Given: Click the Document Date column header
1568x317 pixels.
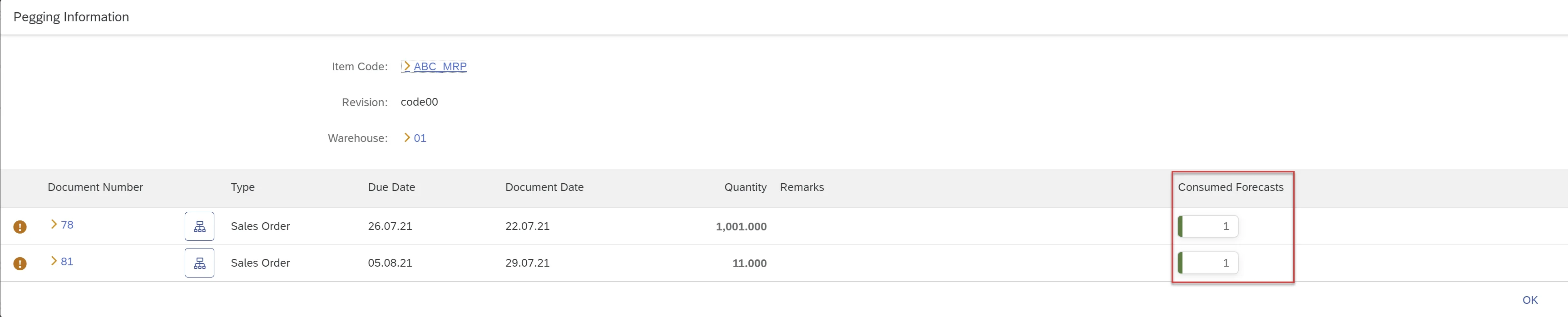Looking at the screenshot, I should coord(544,187).
